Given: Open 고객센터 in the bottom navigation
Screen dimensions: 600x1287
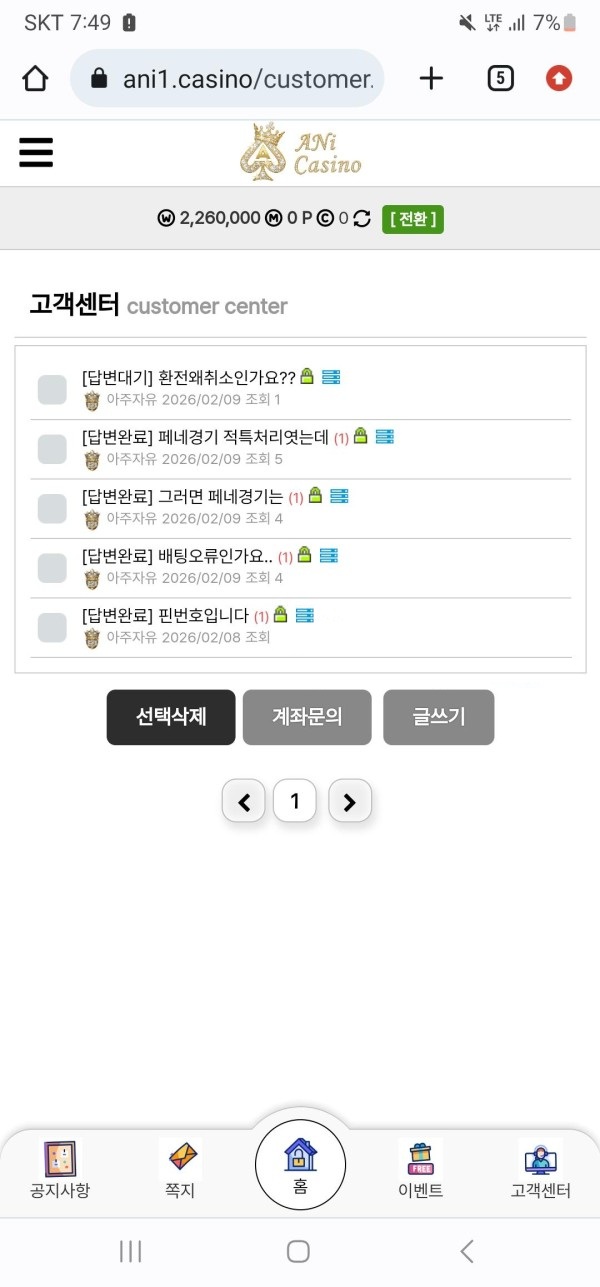Looking at the screenshot, I should pos(540,1166).
